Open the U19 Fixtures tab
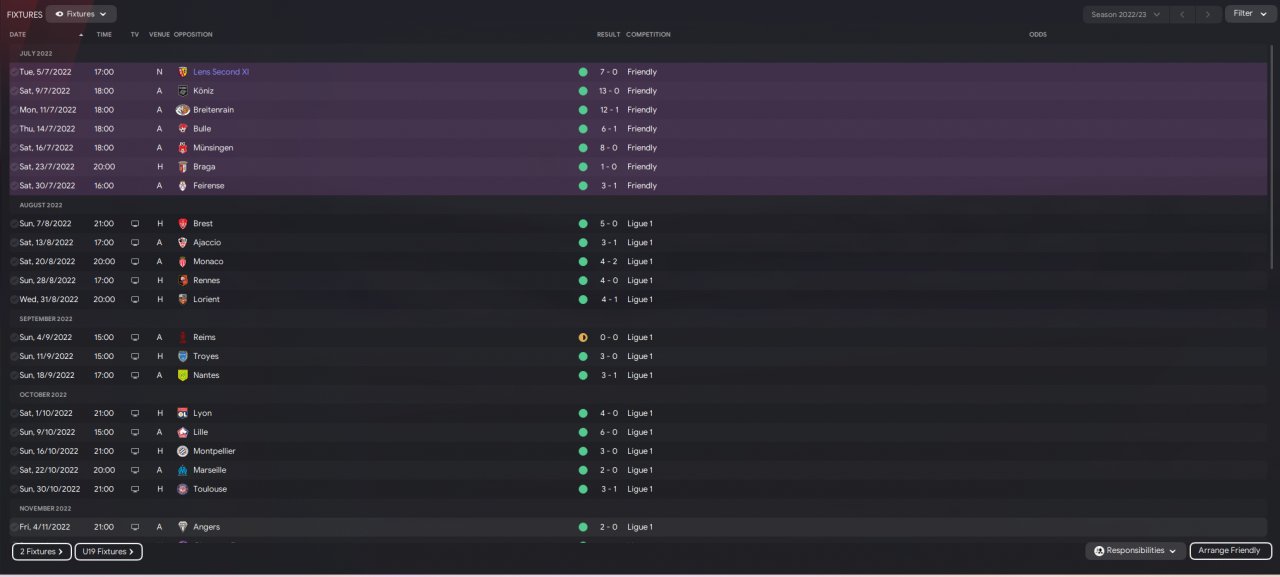Image resolution: width=1280 pixels, height=577 pixels. pos(109,551)
